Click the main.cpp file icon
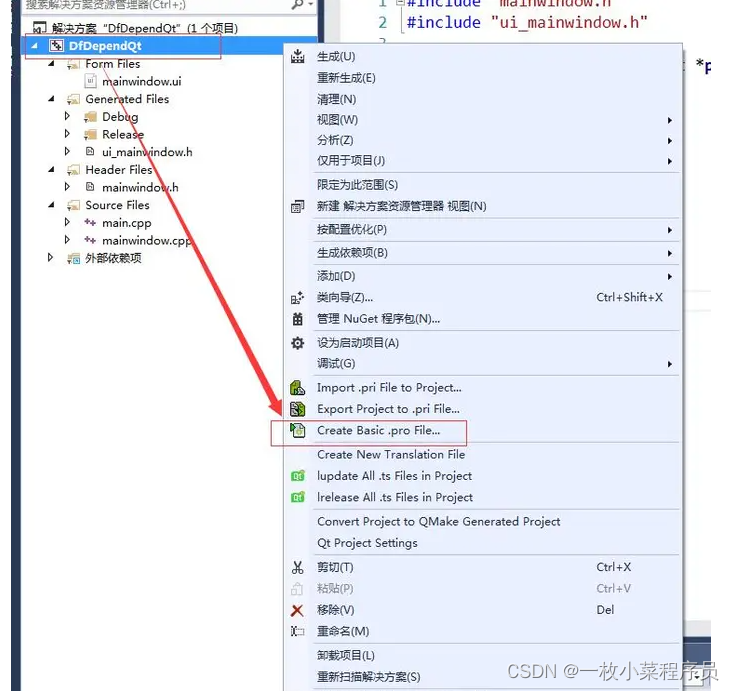The height and width of the screenshot is (691, 734). 90,222
